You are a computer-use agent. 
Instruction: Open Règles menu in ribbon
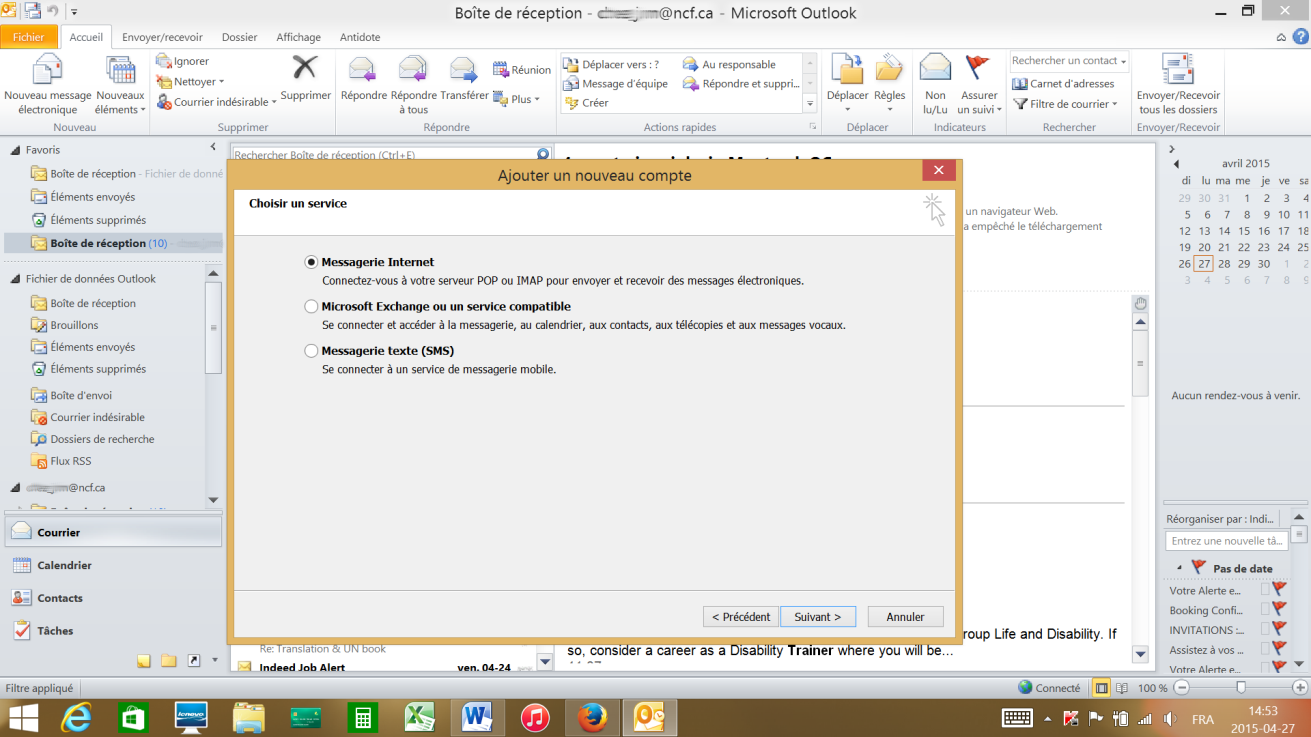tap(889, 85)
